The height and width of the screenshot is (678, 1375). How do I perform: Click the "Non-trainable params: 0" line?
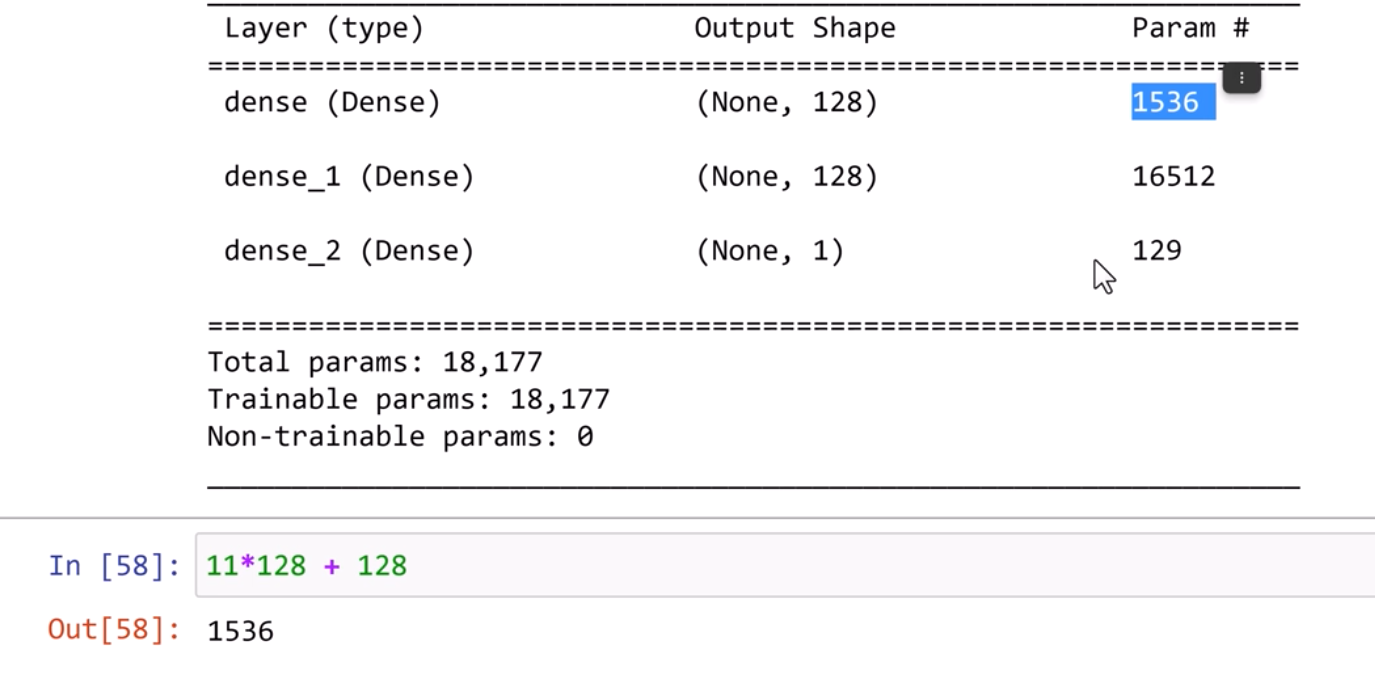(x=399, y=437)
